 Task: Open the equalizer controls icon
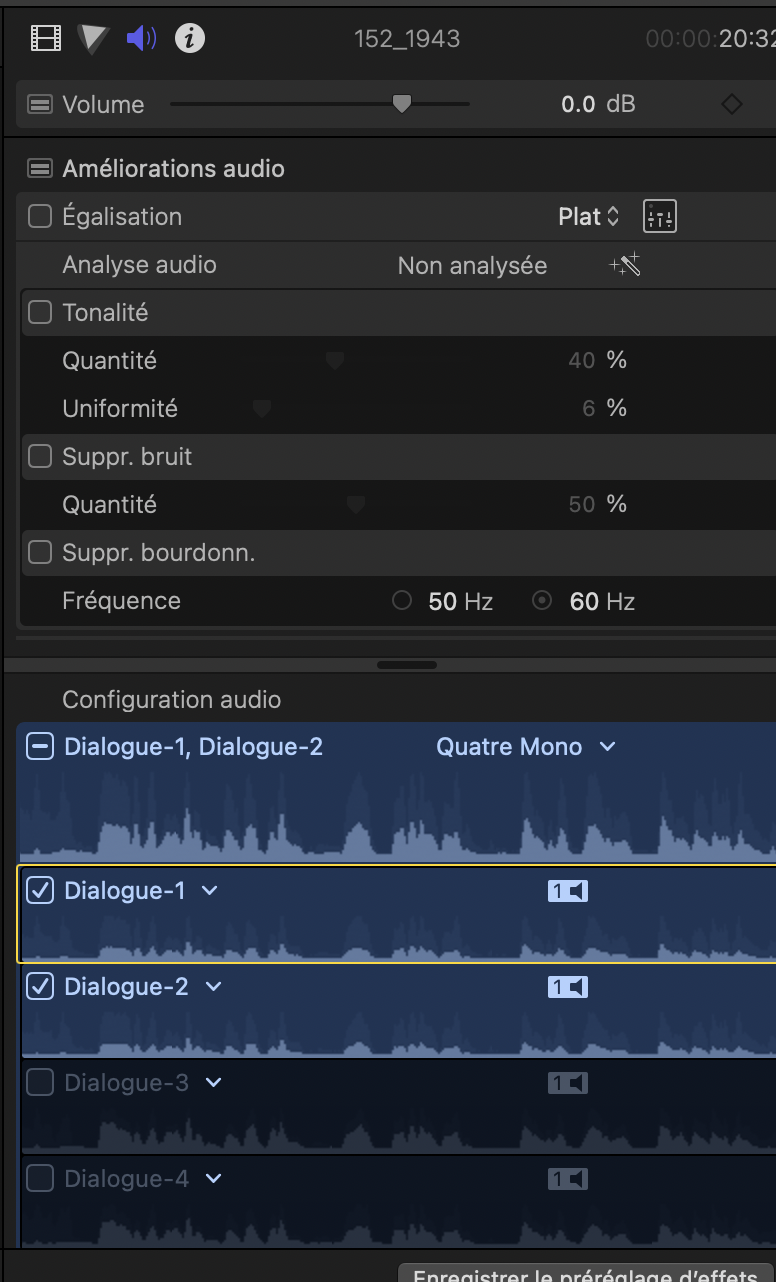pyautogui.click(x=660, y=216)
